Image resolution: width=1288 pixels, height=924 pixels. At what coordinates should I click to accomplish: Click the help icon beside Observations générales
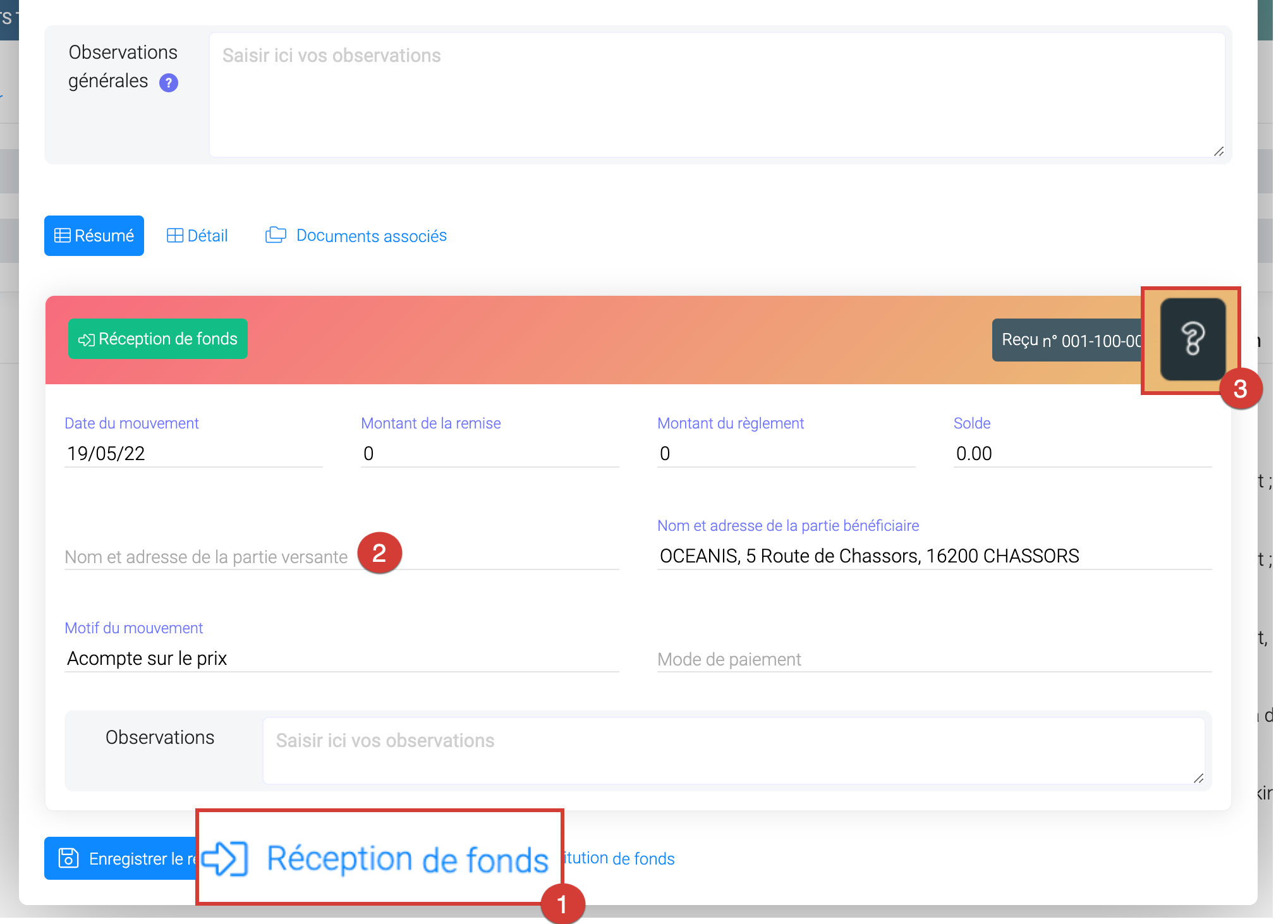pos(168,83)
